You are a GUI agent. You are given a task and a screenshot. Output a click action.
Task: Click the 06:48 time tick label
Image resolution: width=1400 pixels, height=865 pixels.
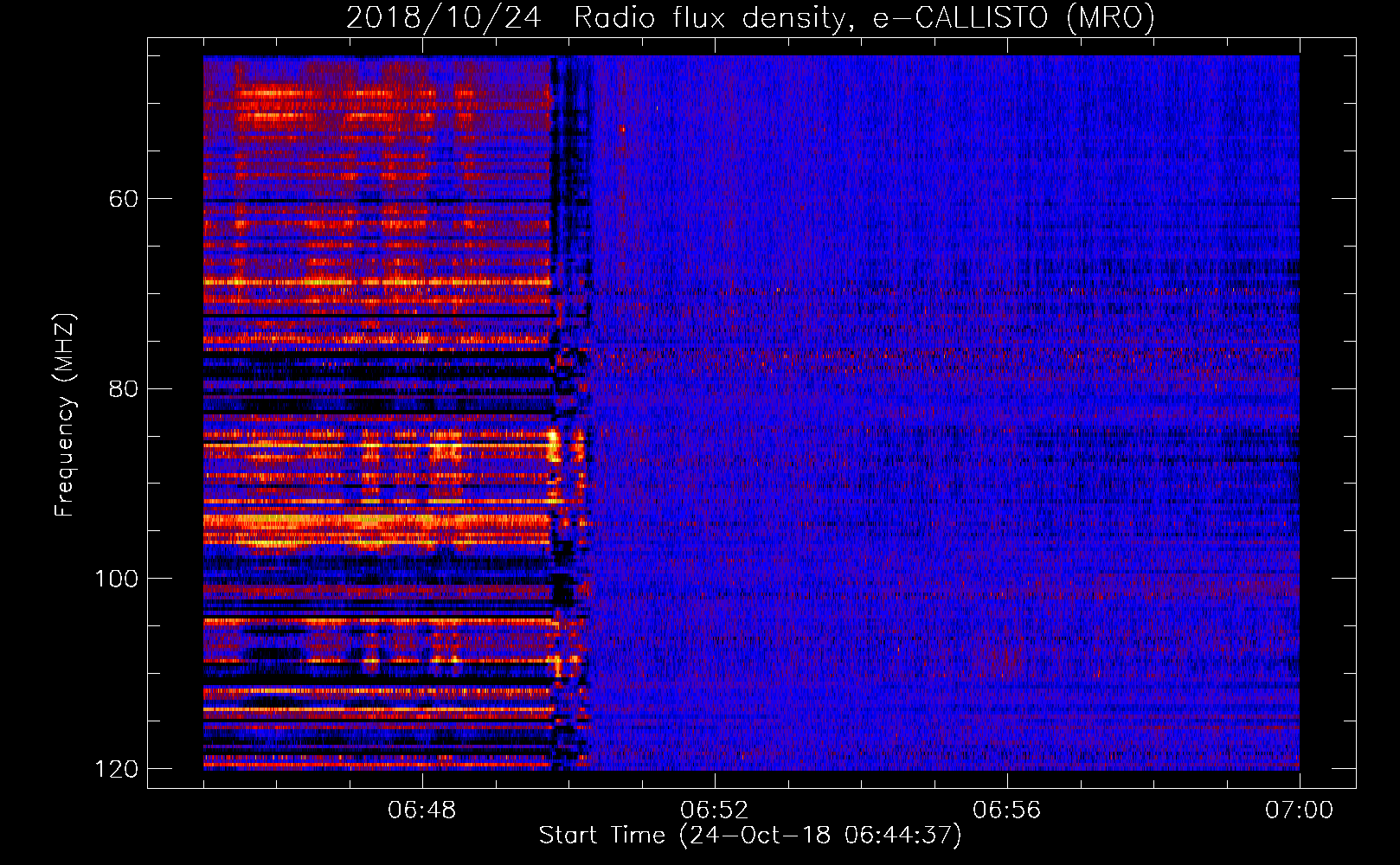(422, 811)
